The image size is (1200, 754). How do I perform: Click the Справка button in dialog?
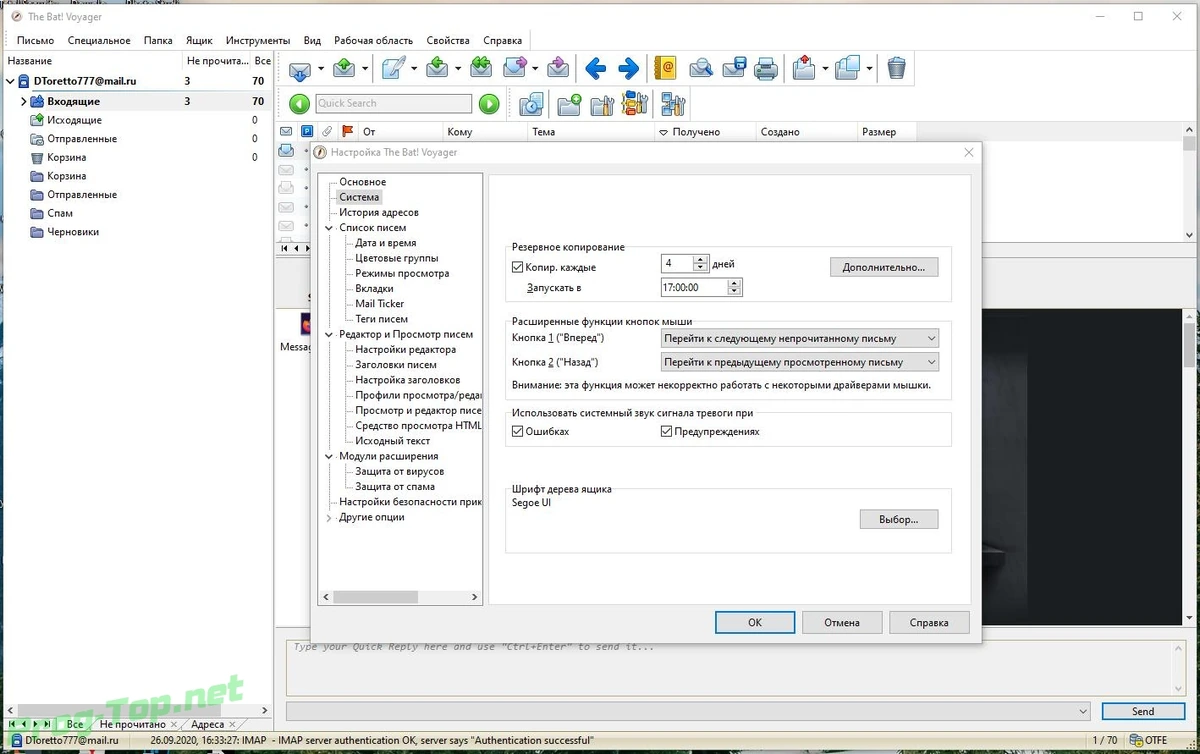[x=929, y=622]
